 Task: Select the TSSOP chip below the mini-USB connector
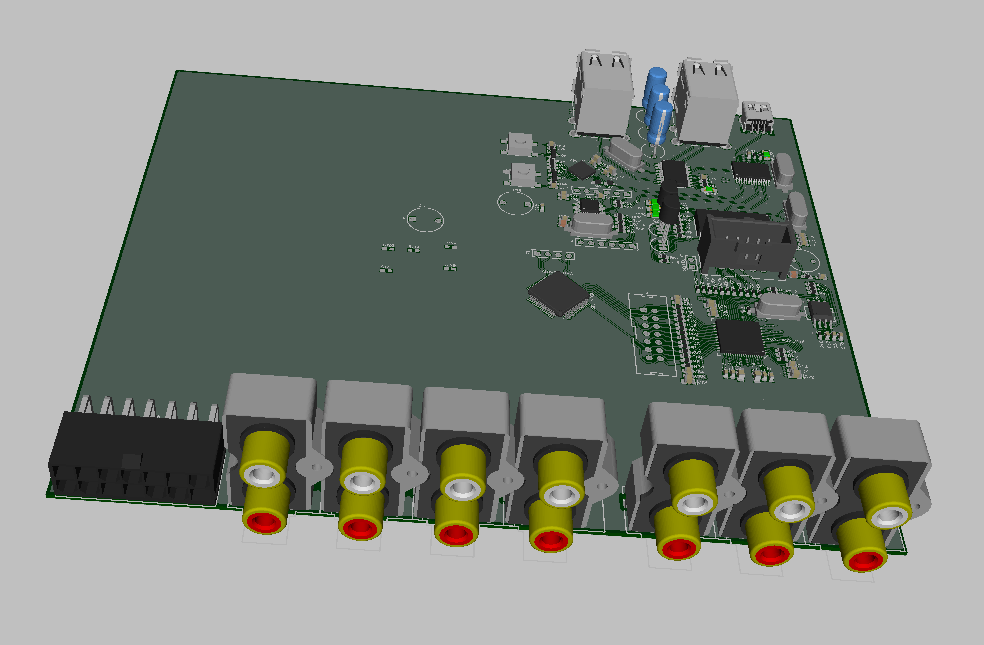751,171
